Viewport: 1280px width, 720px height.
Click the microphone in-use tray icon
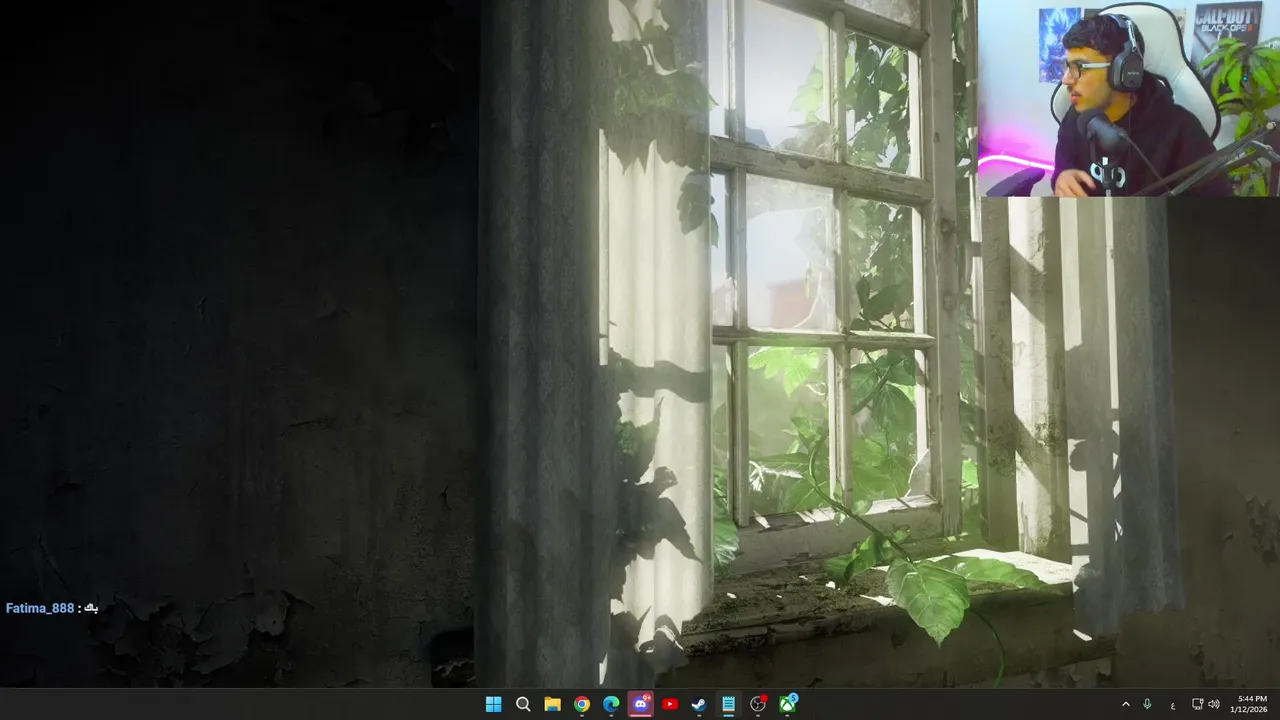(1147, 704)
